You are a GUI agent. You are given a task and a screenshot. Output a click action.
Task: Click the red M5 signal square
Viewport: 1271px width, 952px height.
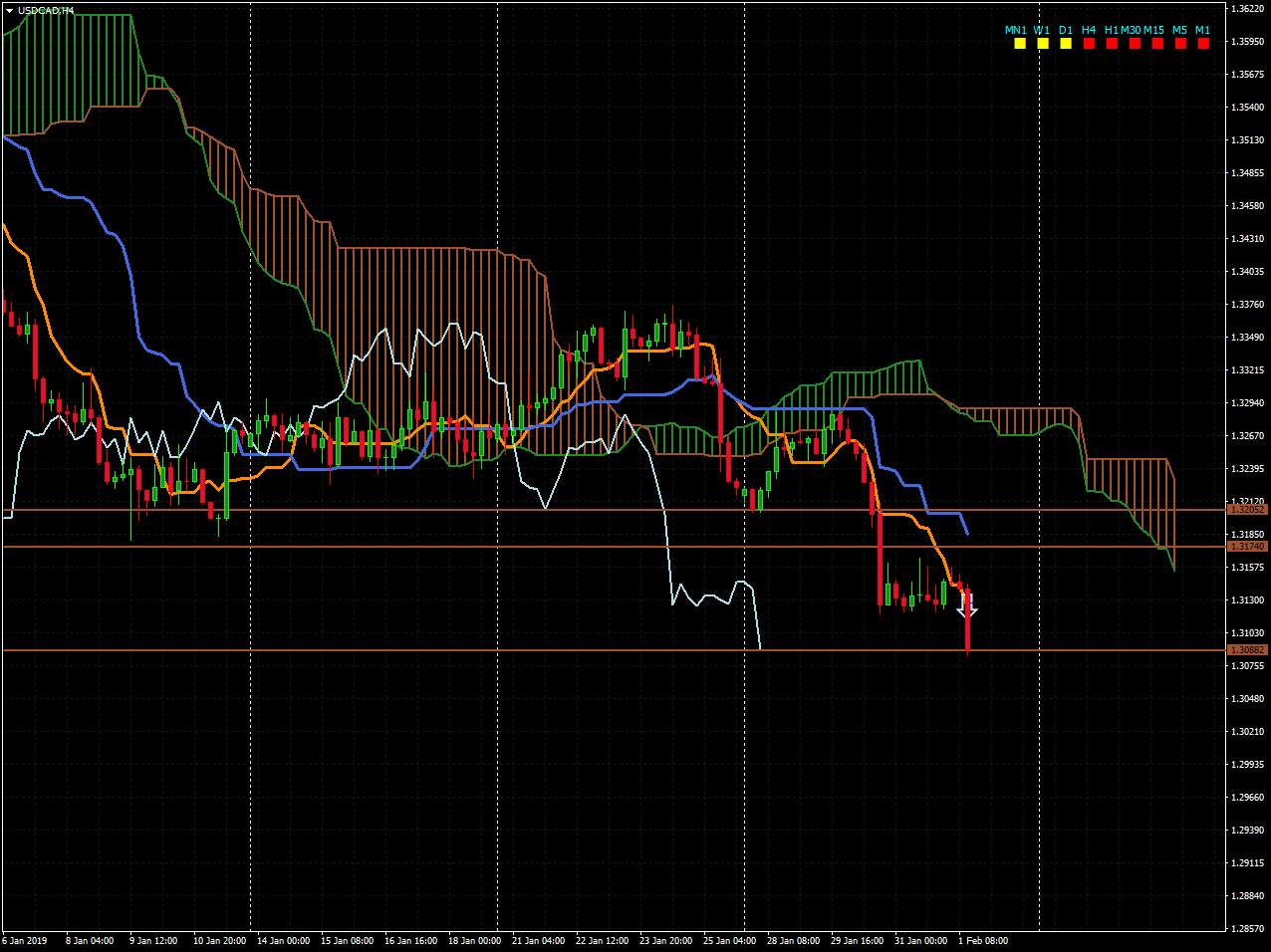point(1180,44)
